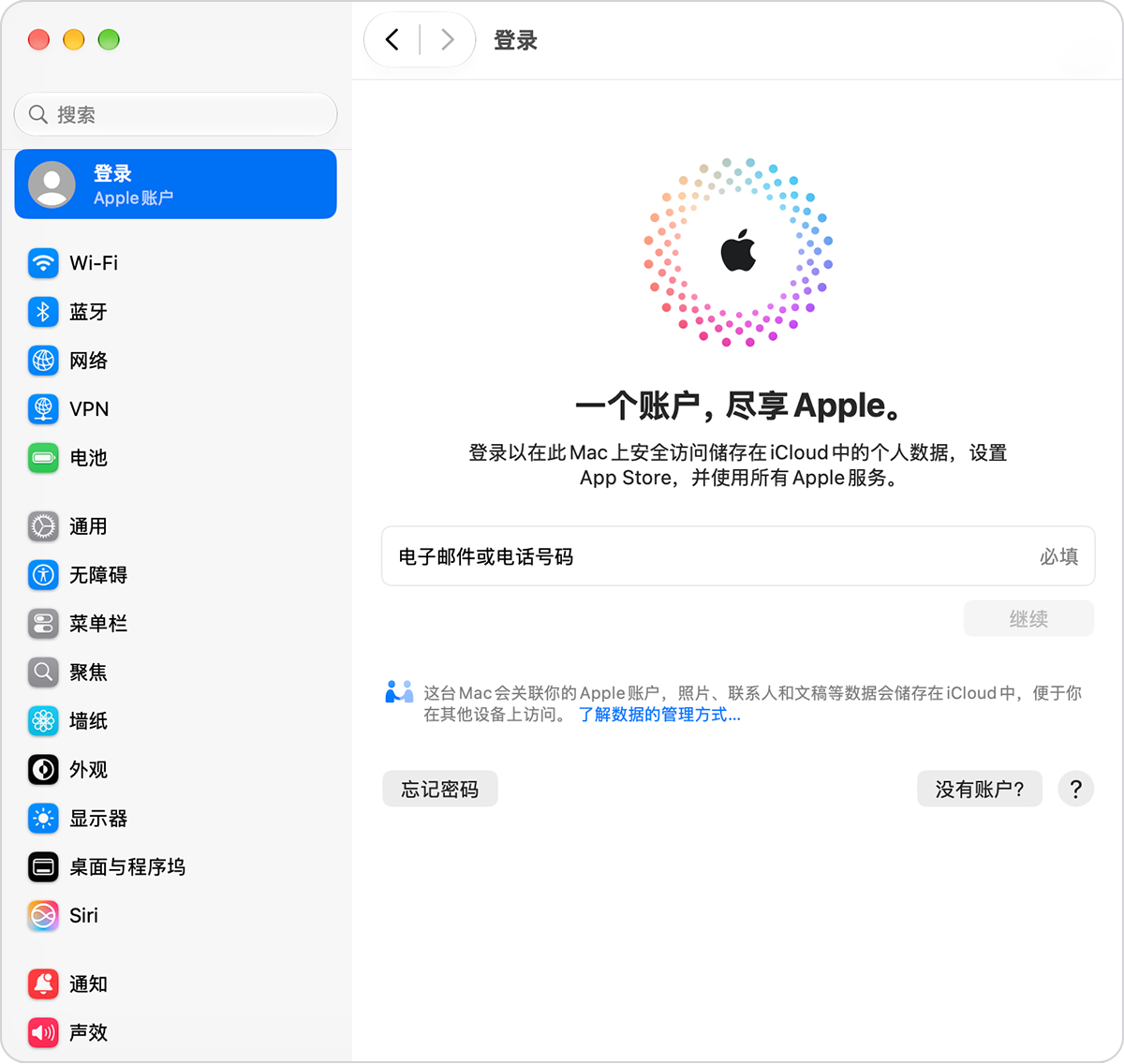Click the 忘记密码 button
The width and height of the screenshot is (1124, 1064).
(440, 790)
